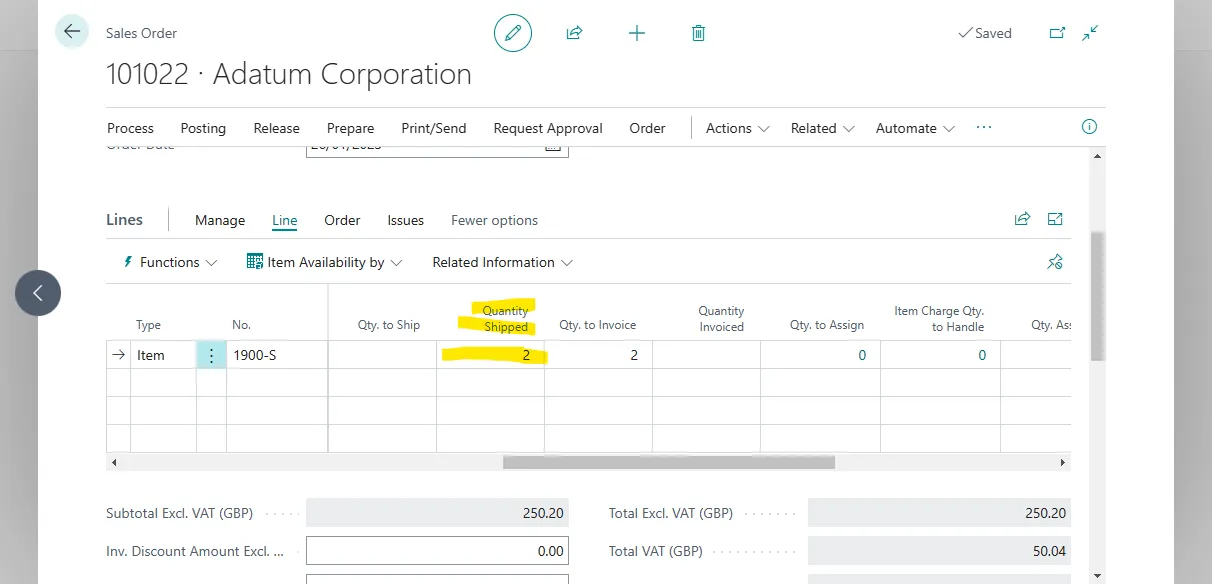Click Qty. to Invoice column header
The height and width of the screenshot is (584, 1212).
597,325
